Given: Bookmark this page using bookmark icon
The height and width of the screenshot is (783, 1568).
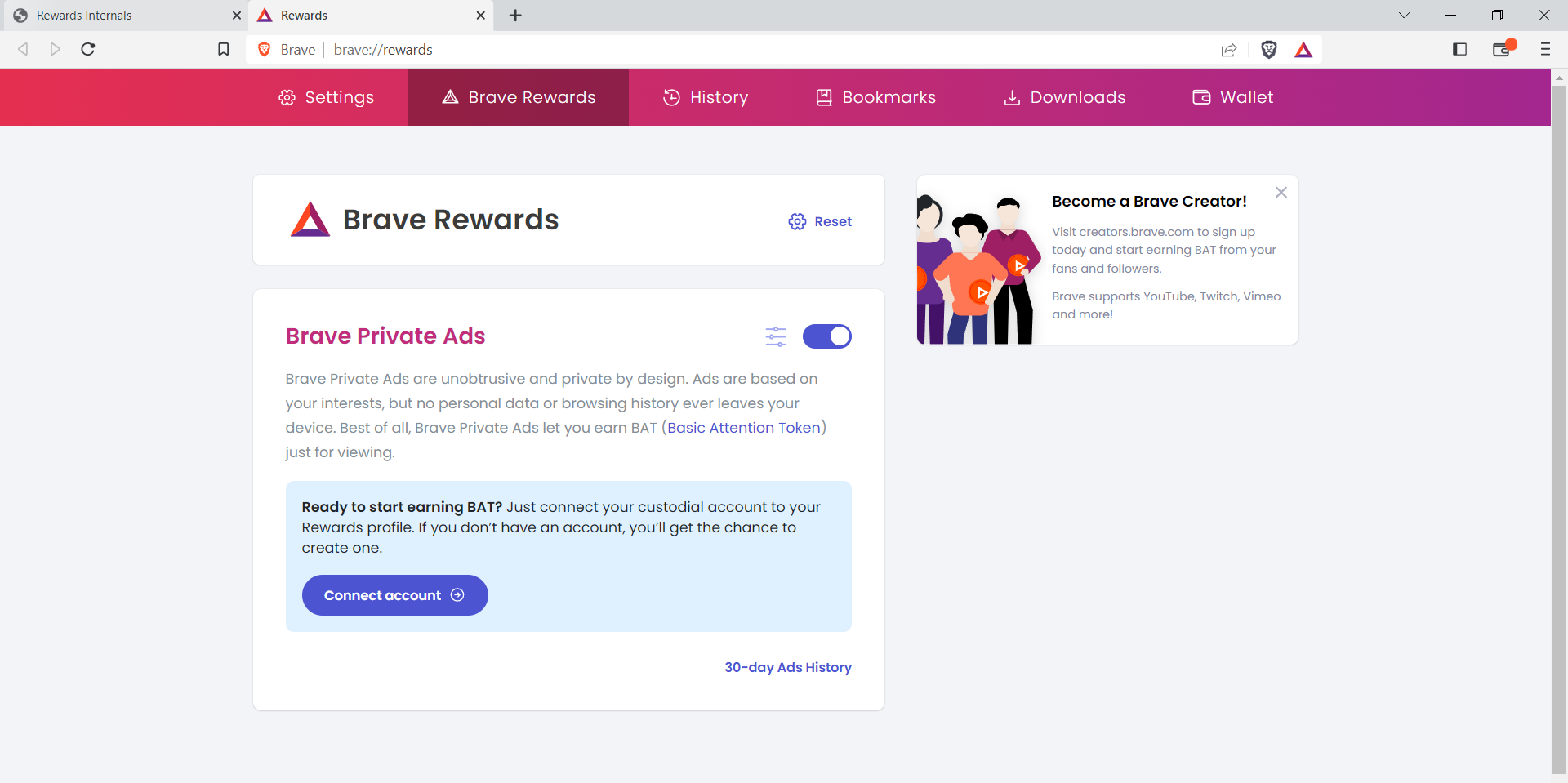Looking at the screenshot, I should [224, 49].
